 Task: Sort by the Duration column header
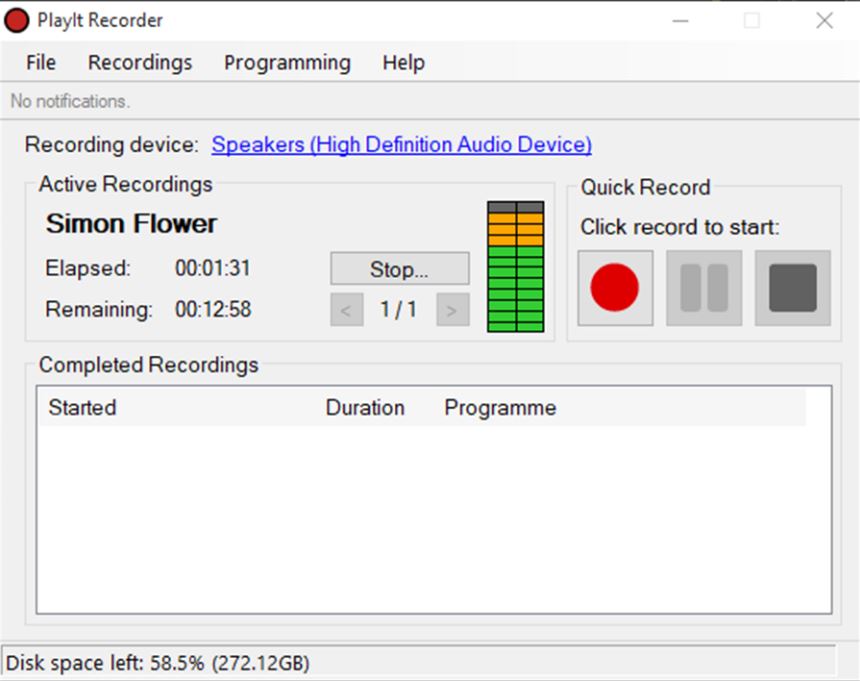pyautogui.click(x=365, y=408)
